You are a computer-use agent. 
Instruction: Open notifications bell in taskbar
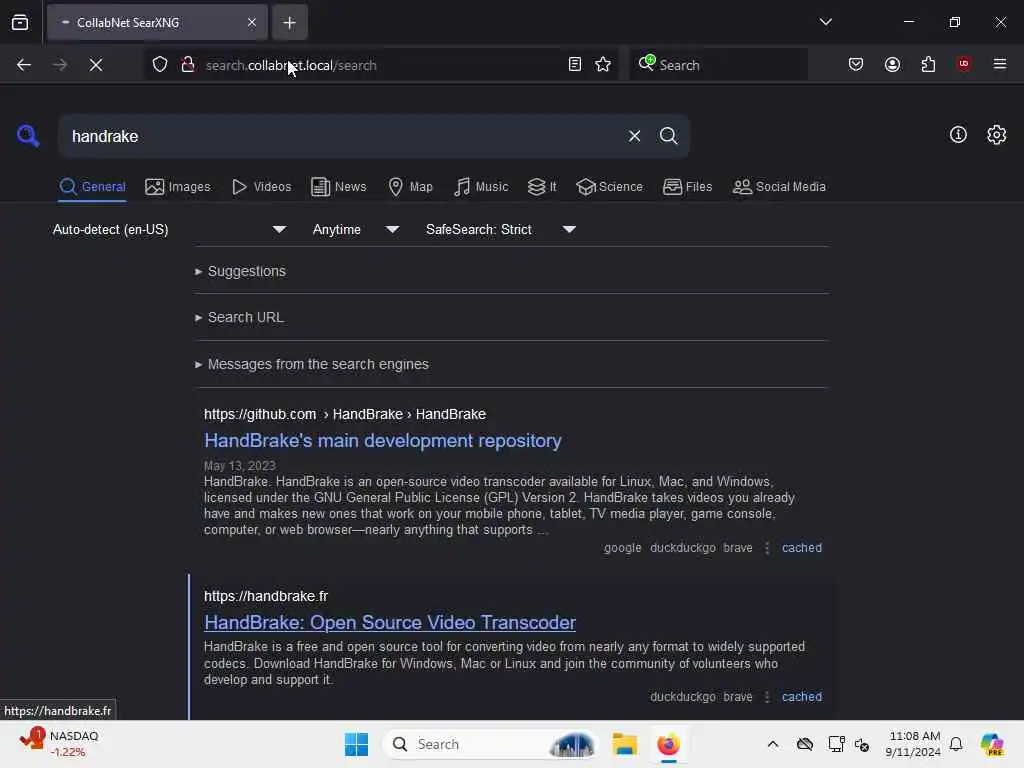pos(956,744)
